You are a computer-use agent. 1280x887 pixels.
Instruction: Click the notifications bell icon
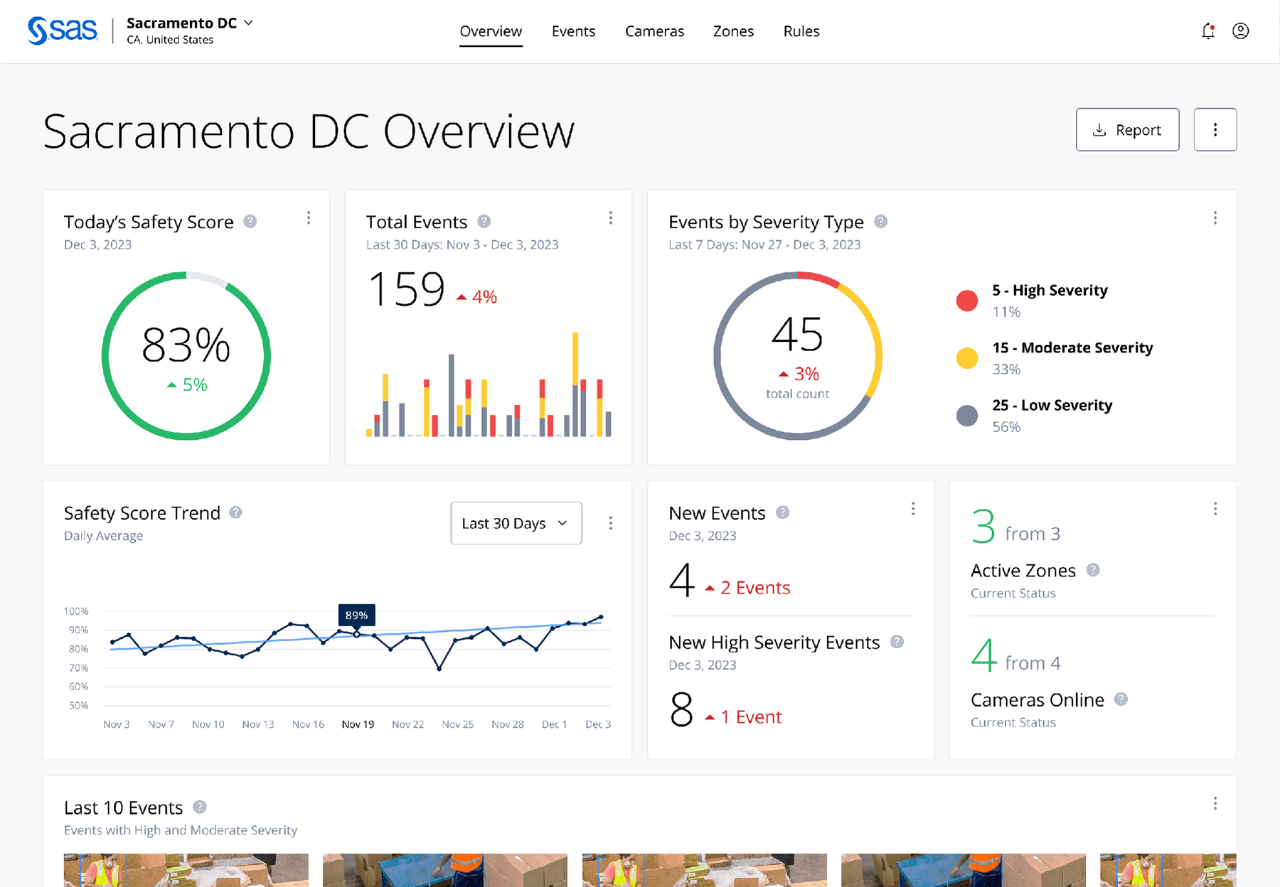point(1208,31)
